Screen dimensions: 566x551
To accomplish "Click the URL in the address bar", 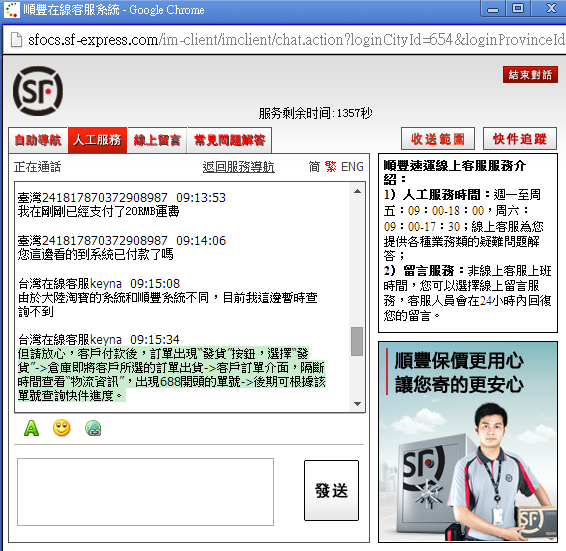I will point(296,40).
